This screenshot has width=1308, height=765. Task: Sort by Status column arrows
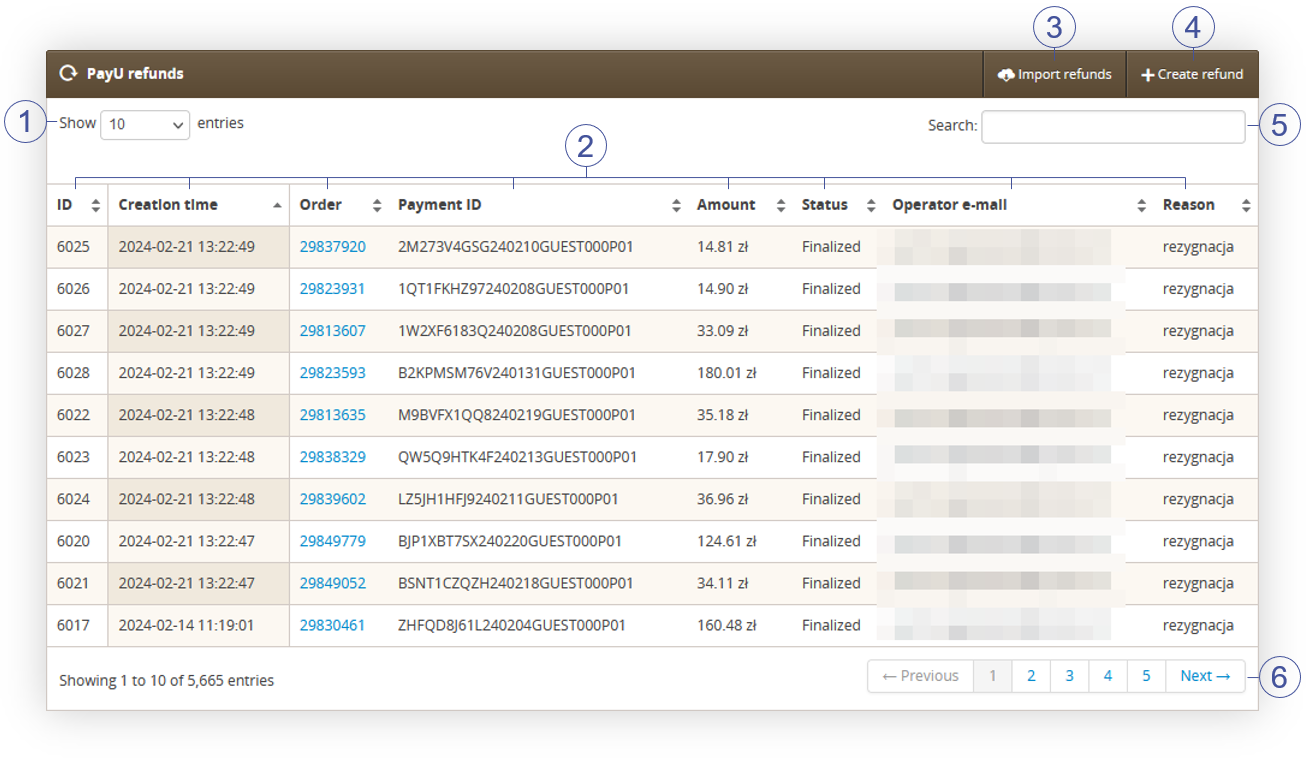tap(871, 205)
